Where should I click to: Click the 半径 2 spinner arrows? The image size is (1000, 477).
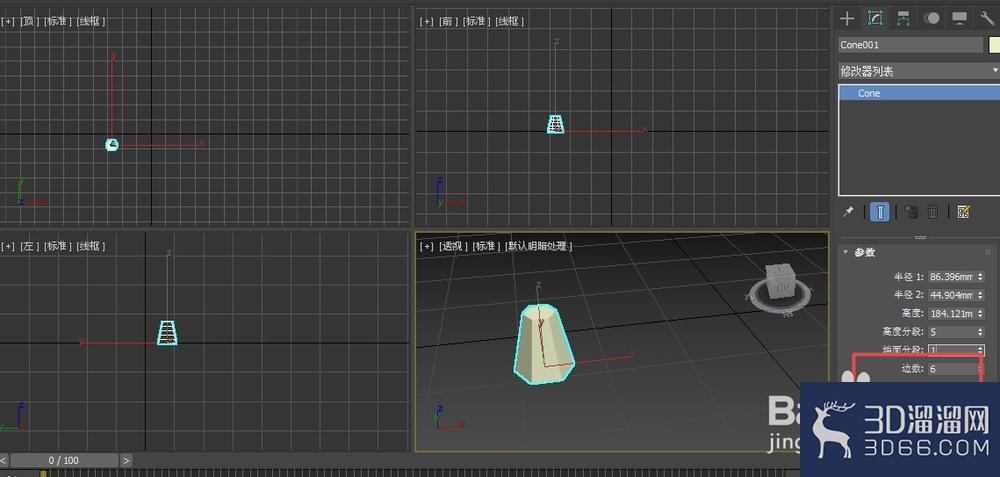click(980, 295)
